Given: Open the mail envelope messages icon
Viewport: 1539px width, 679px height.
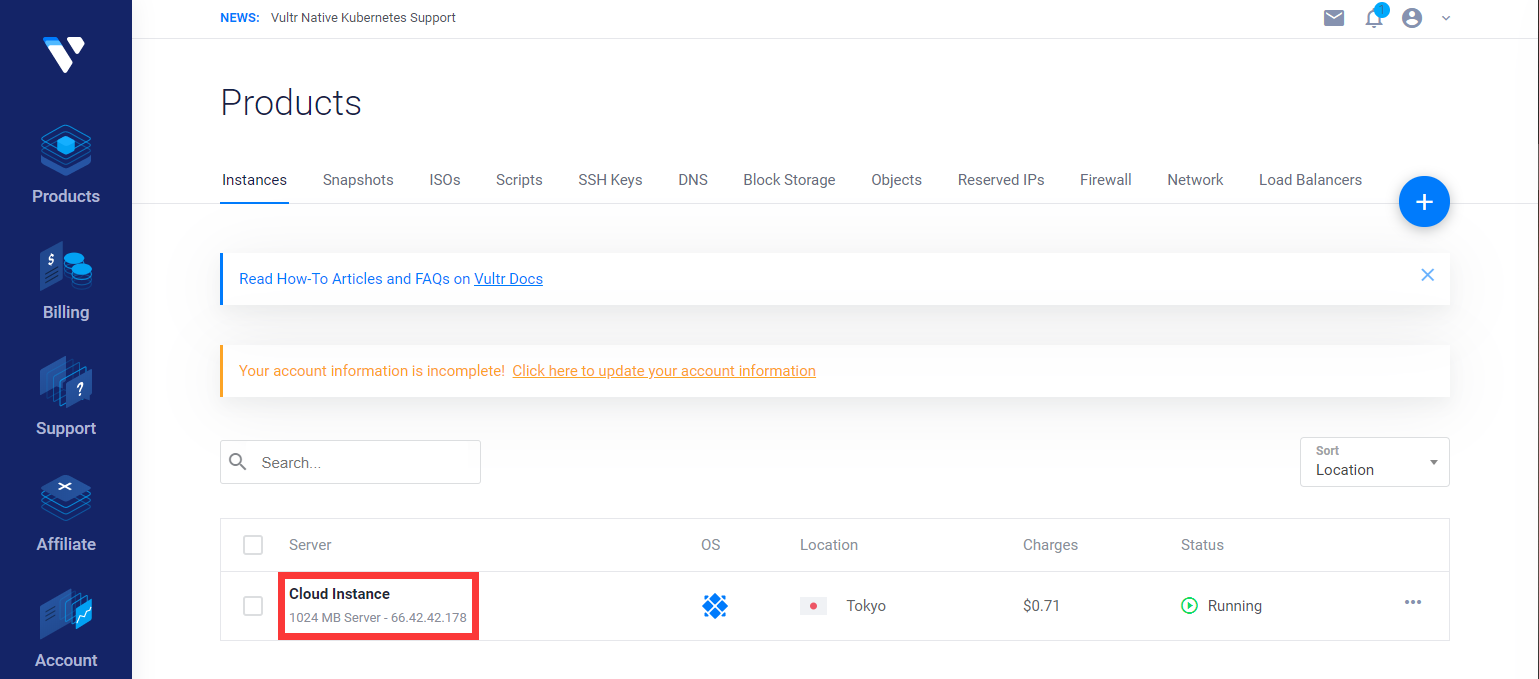Looking at the screenshot, I should click(1334, 18).
